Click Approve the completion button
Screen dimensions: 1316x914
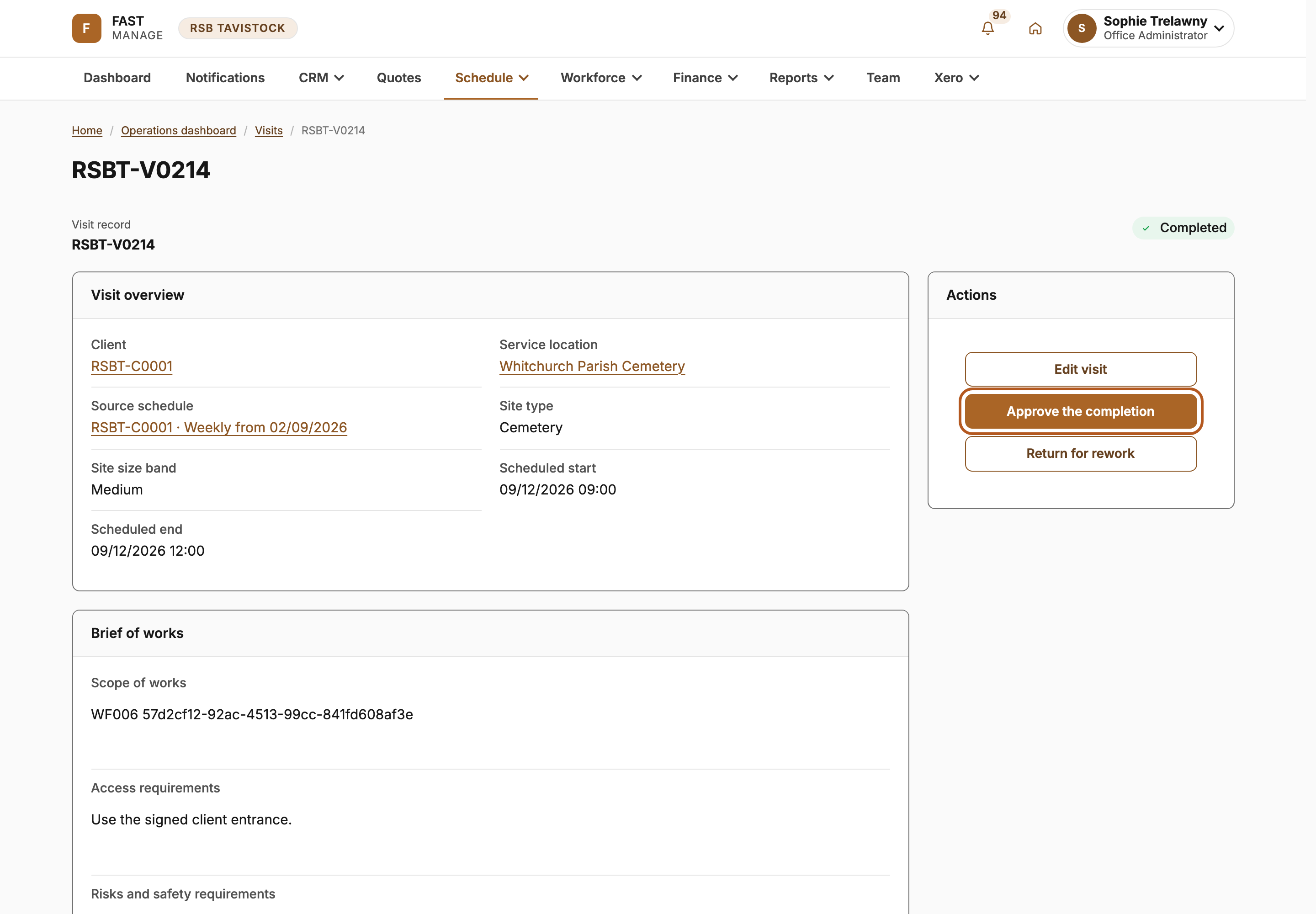[x=1081, y=411]
